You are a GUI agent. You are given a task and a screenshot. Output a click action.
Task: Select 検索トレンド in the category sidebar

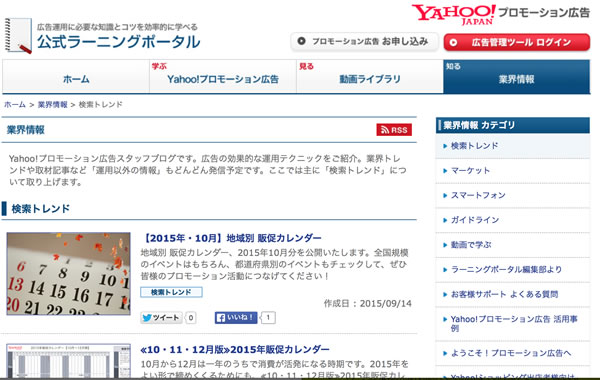pyautogui.click(x=513, y=146)
